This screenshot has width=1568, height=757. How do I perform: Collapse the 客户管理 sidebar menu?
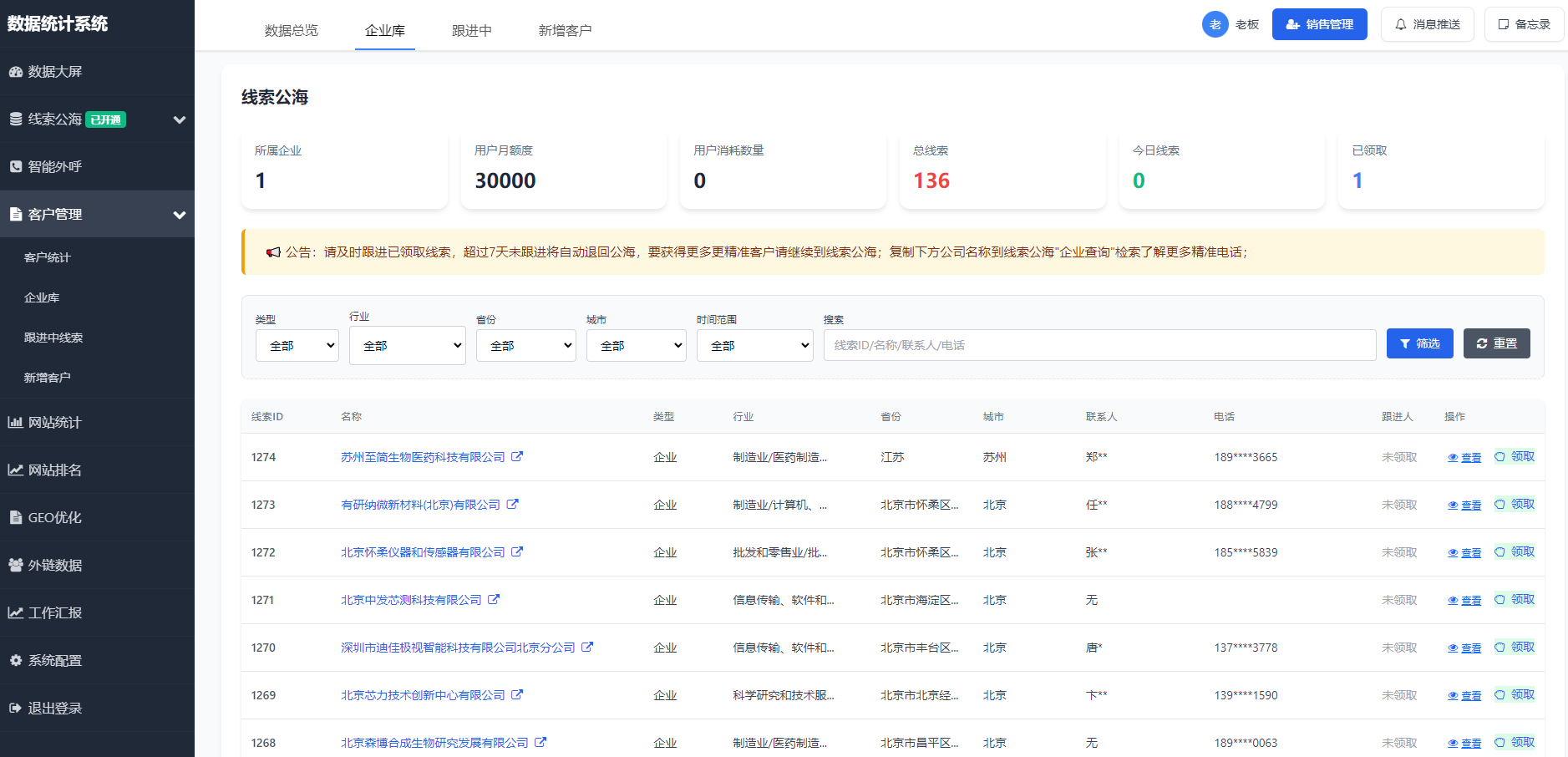pyautogui.click(x=179, y=214)
